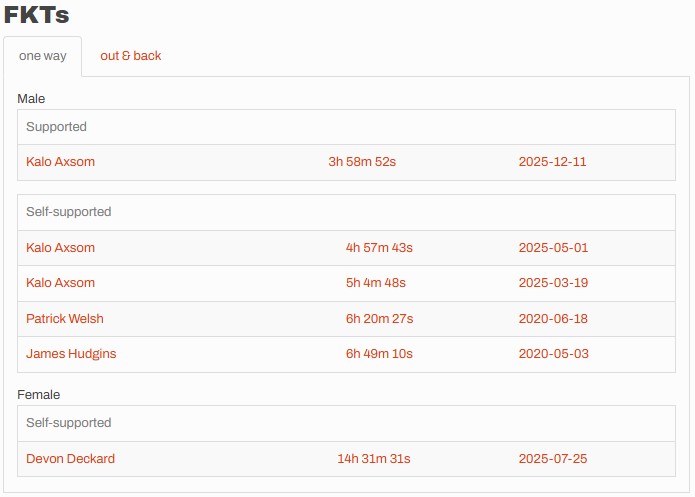Open Devon Deckard's profile link
695x497 pixels.
[71, 459]
